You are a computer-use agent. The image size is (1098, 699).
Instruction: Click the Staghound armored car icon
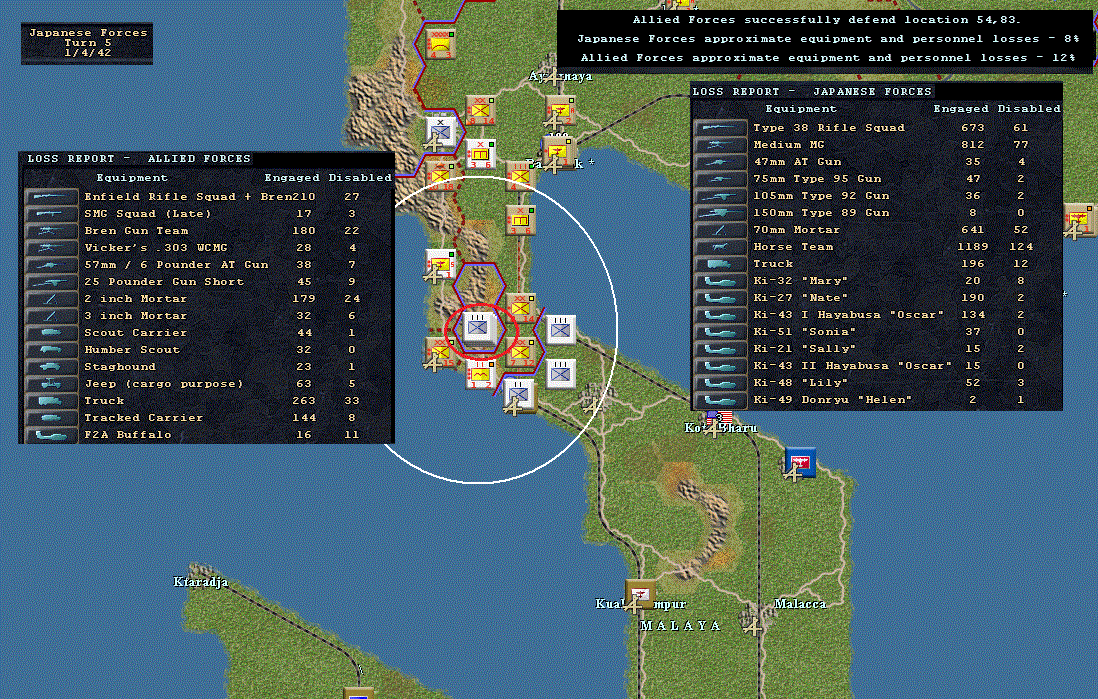click(51, 367)
